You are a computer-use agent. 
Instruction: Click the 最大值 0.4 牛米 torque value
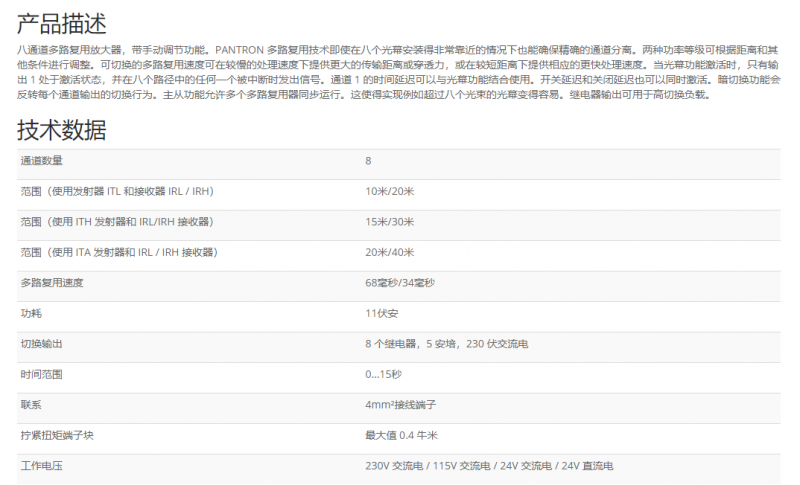point(401,435)
